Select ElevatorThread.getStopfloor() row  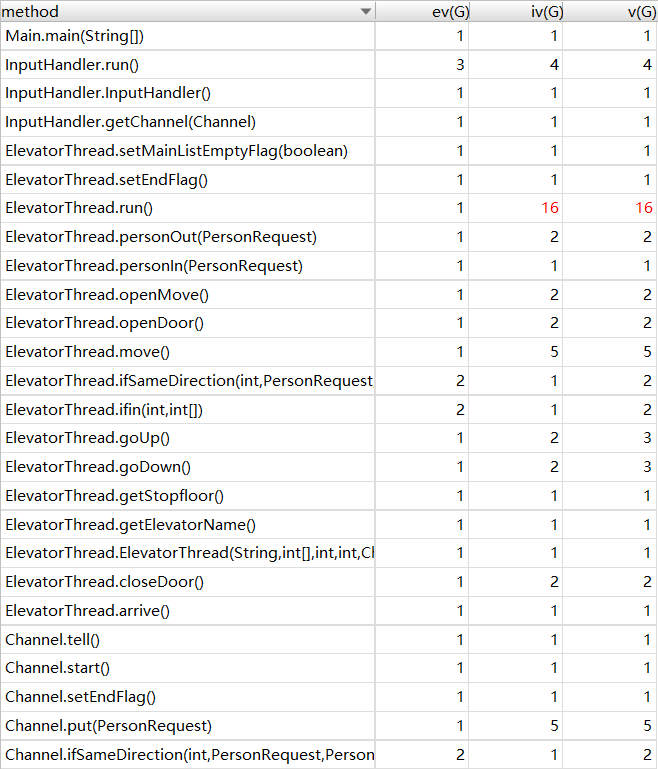point(329,496)
